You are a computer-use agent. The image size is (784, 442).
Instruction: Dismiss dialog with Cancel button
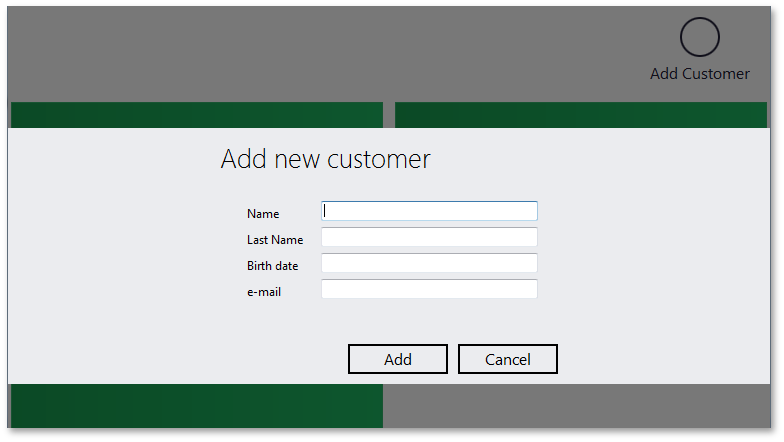click(x=508, y=359)
